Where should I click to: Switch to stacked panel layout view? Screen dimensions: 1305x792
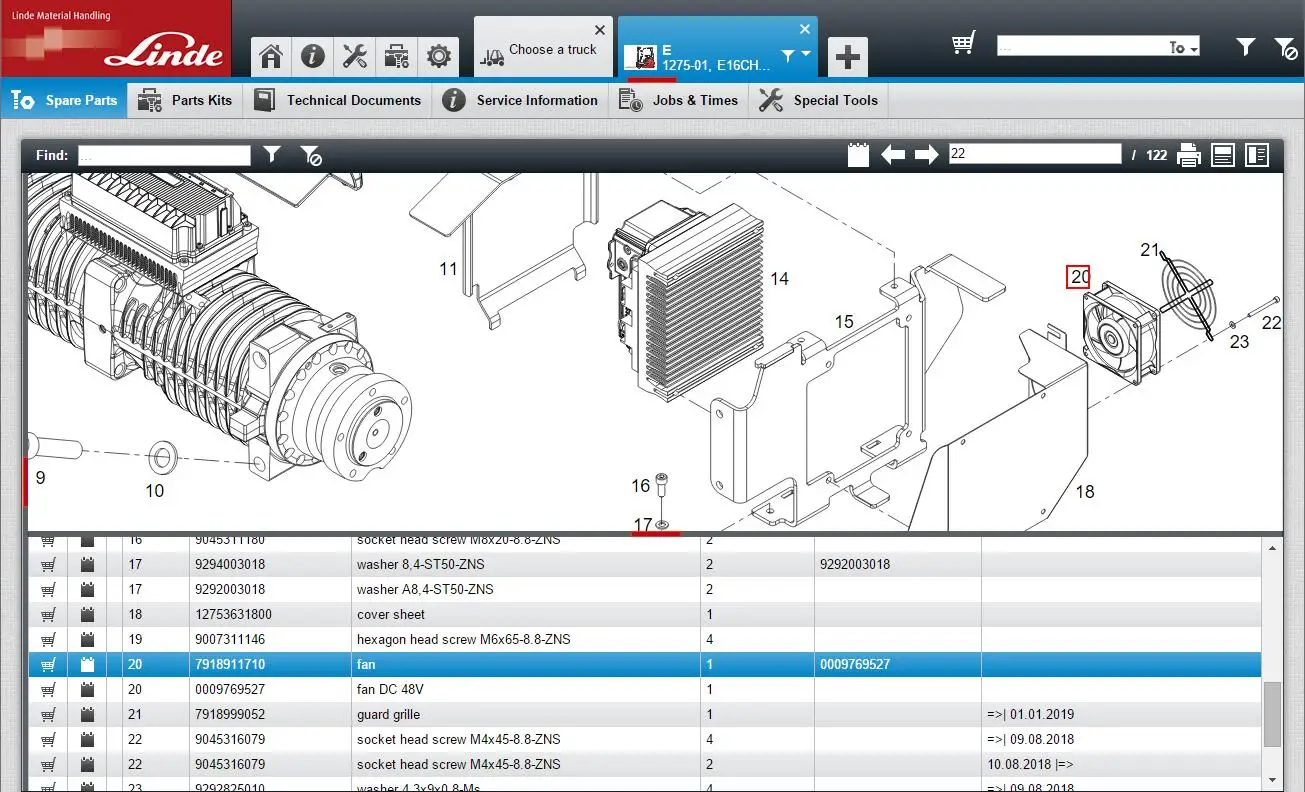click(x=1222, y=155)
